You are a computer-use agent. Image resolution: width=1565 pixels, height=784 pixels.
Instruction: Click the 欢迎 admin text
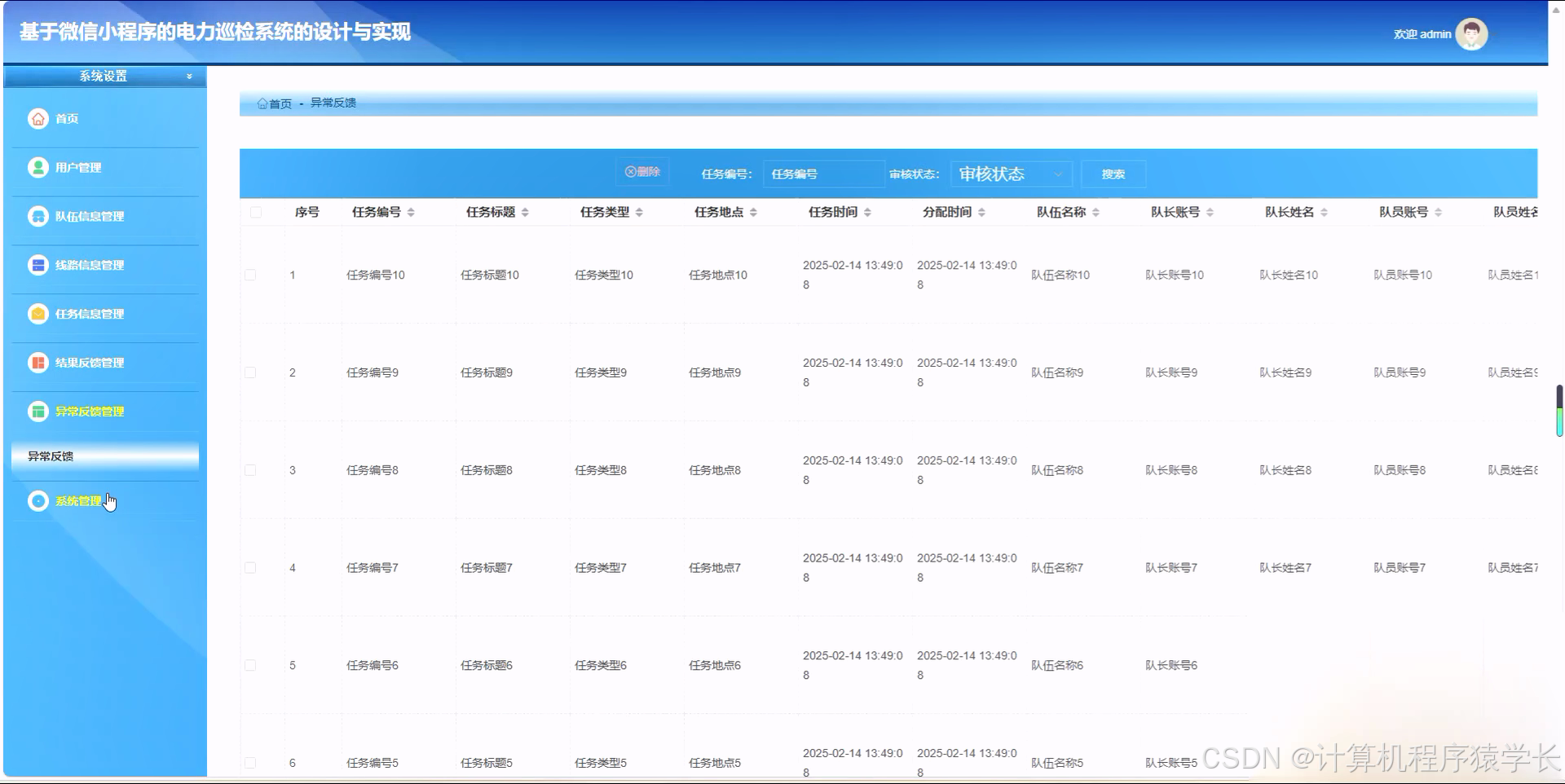pos(1422,34)
